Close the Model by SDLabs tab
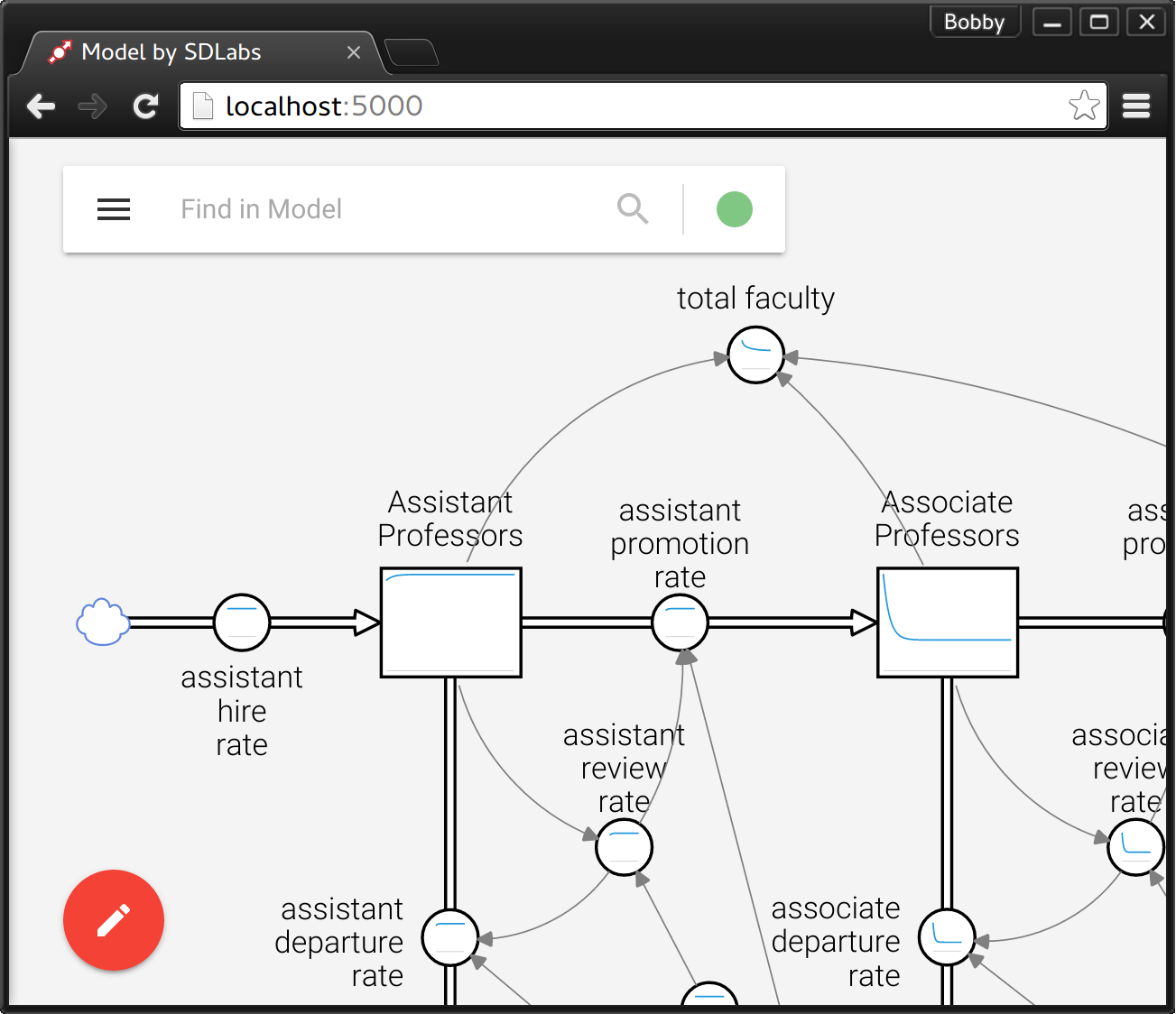The height and width of the screenshot is (1014, 1176). [354, 53]
